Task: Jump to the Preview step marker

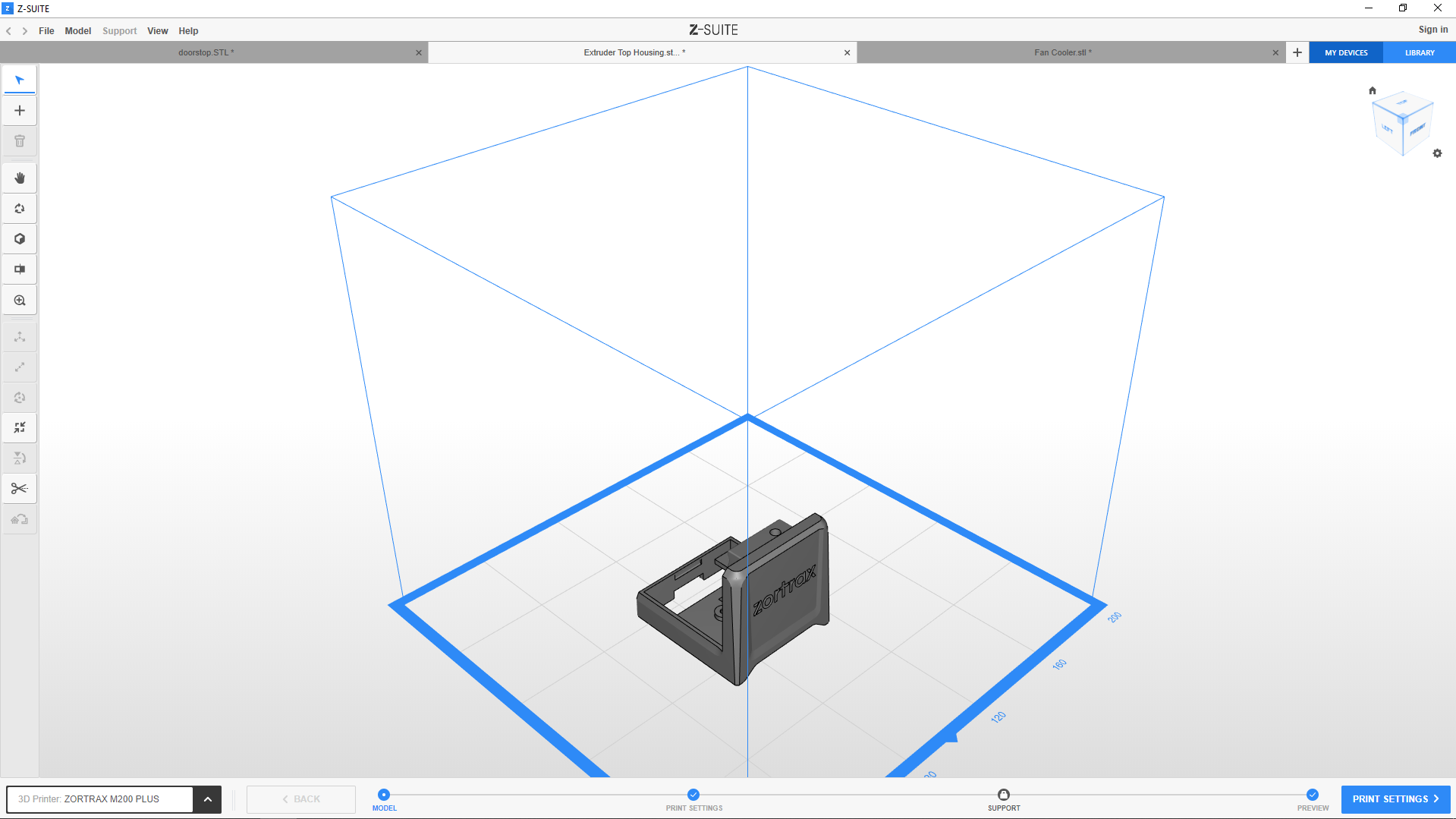Action: pyautogui.click(x=1313, y=795)
